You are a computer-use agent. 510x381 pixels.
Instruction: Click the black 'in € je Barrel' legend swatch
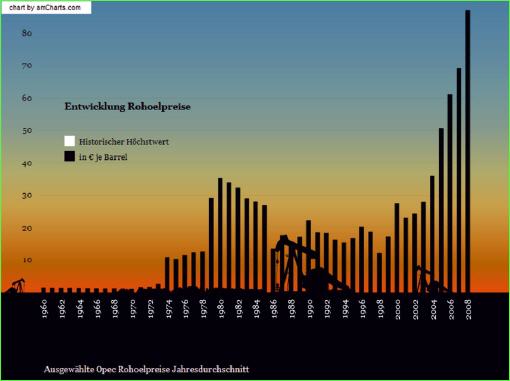(69, 156)
